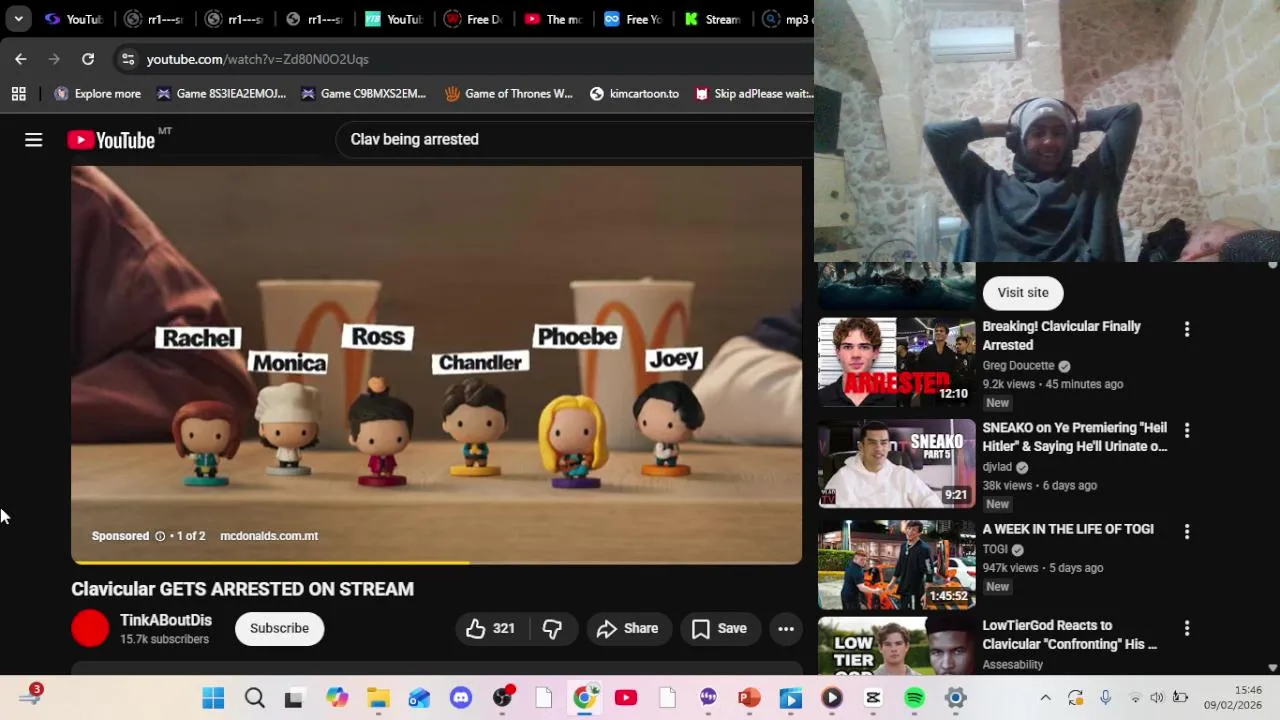Click the Visit site ad button
The height and width of the screenshot is (720, 1280).
point(1023,292)
